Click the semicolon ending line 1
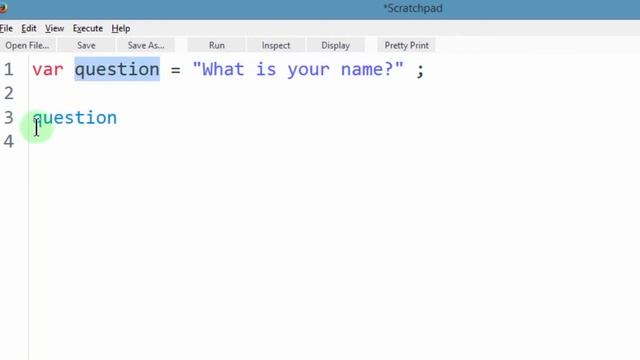This screenshot has width=640, height=360. pos(420,71)
